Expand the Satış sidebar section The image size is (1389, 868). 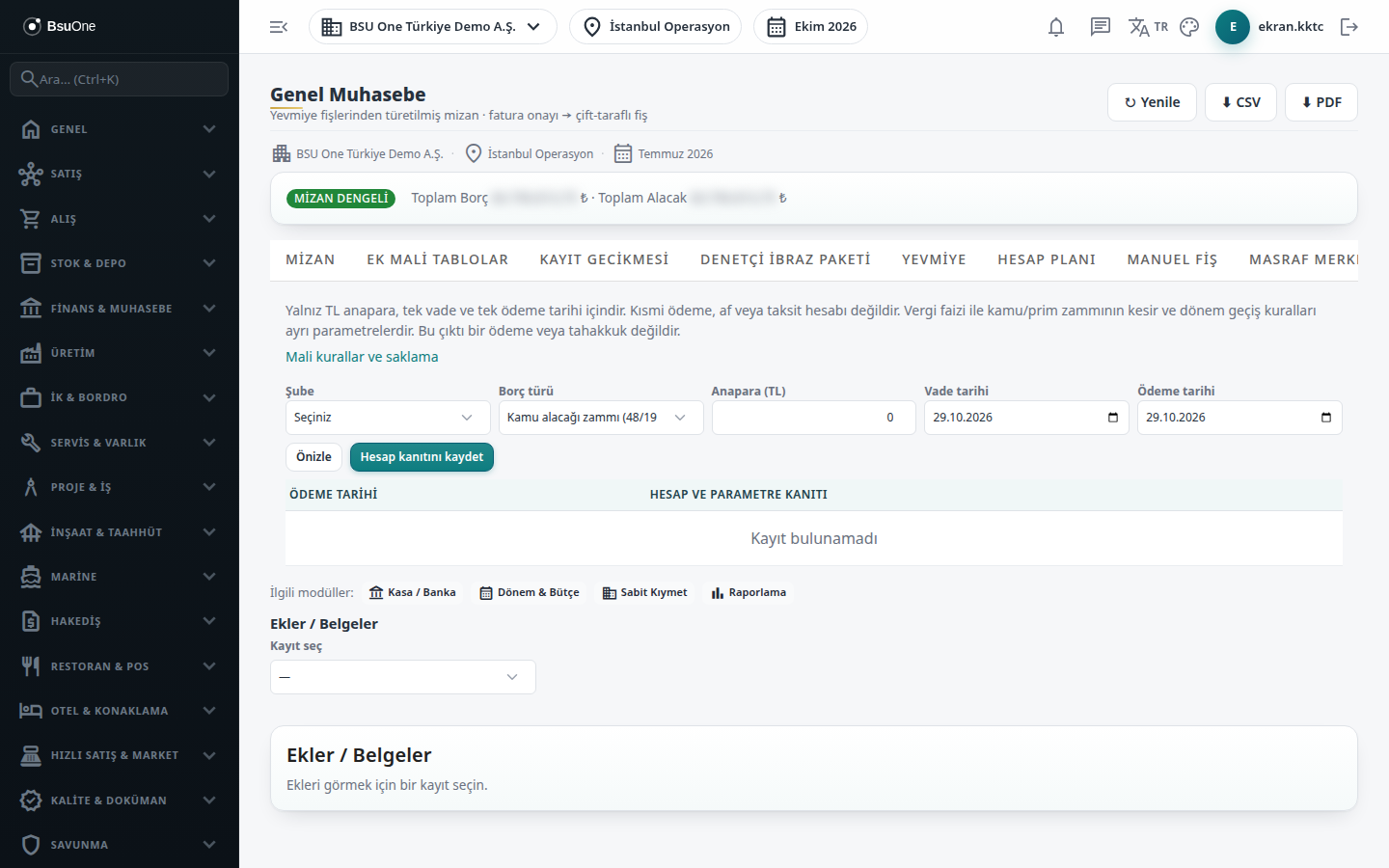120,175
